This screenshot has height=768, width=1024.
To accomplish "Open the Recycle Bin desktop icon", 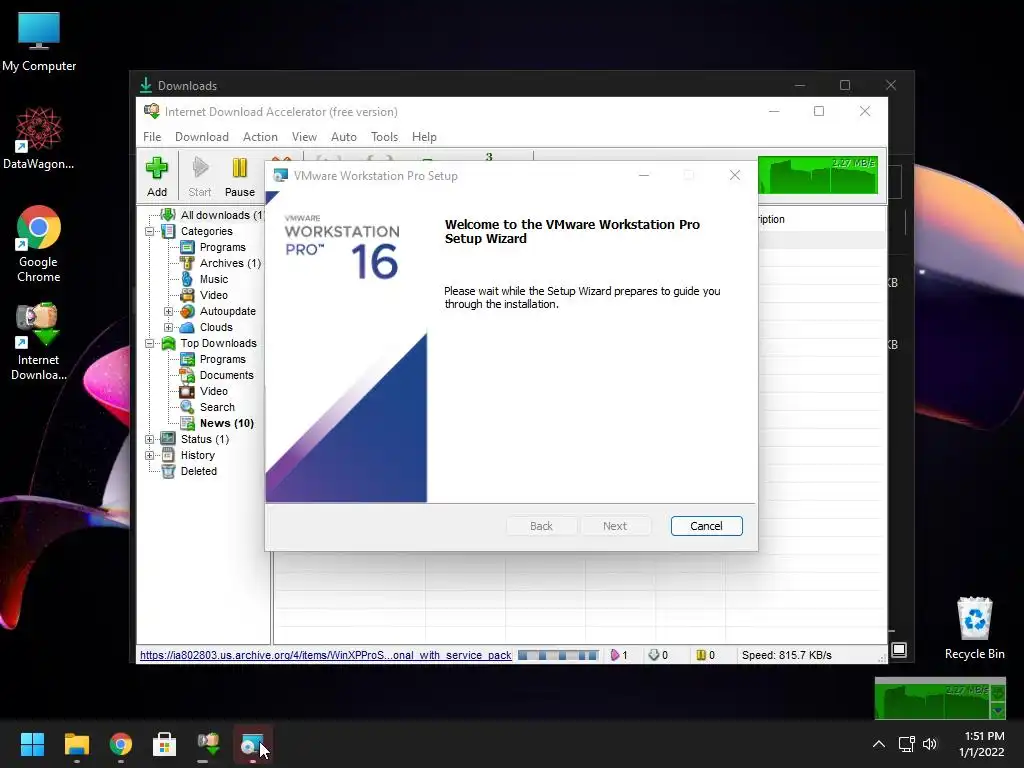I will [x=974, y=628].
